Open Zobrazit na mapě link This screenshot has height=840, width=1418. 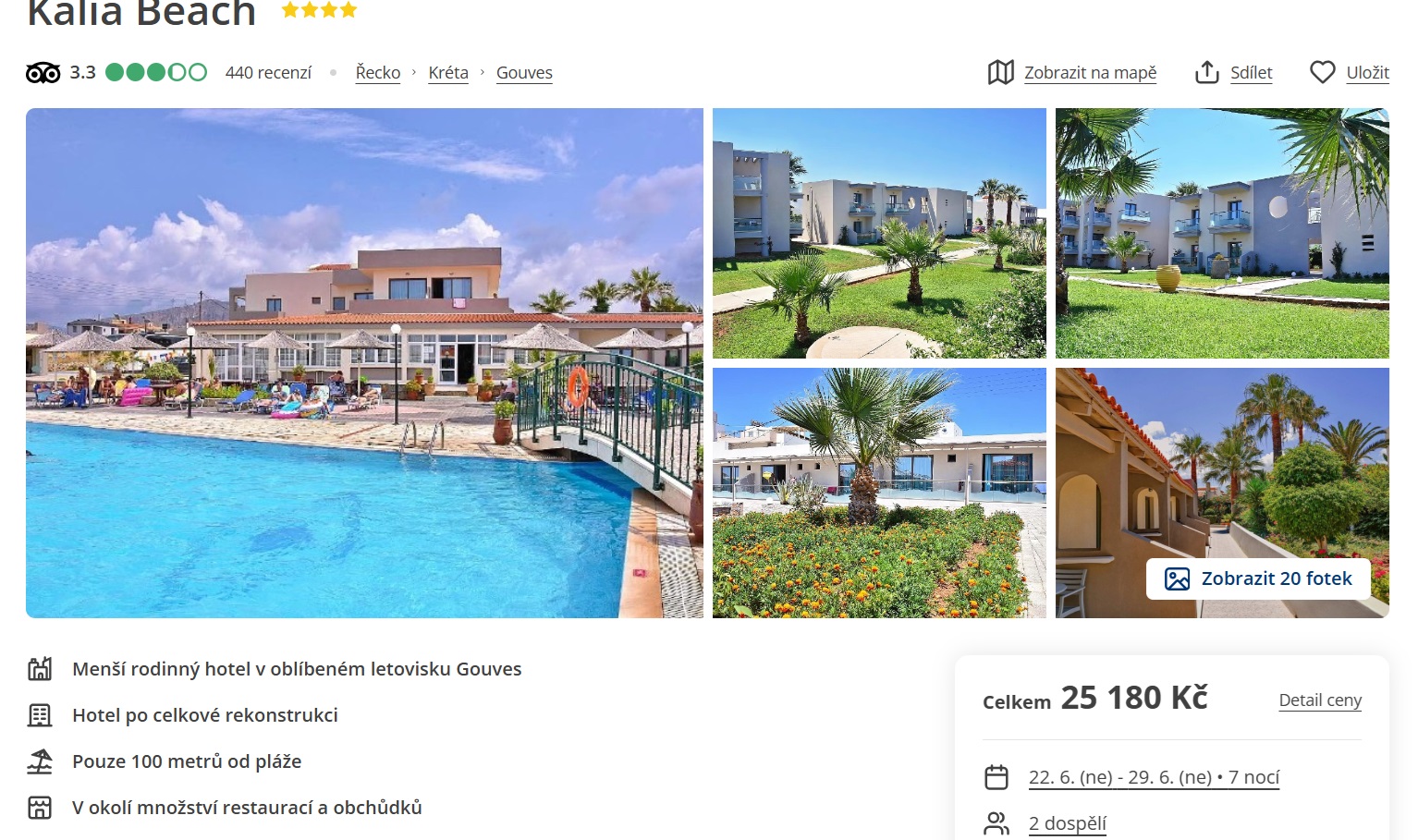1090,72
